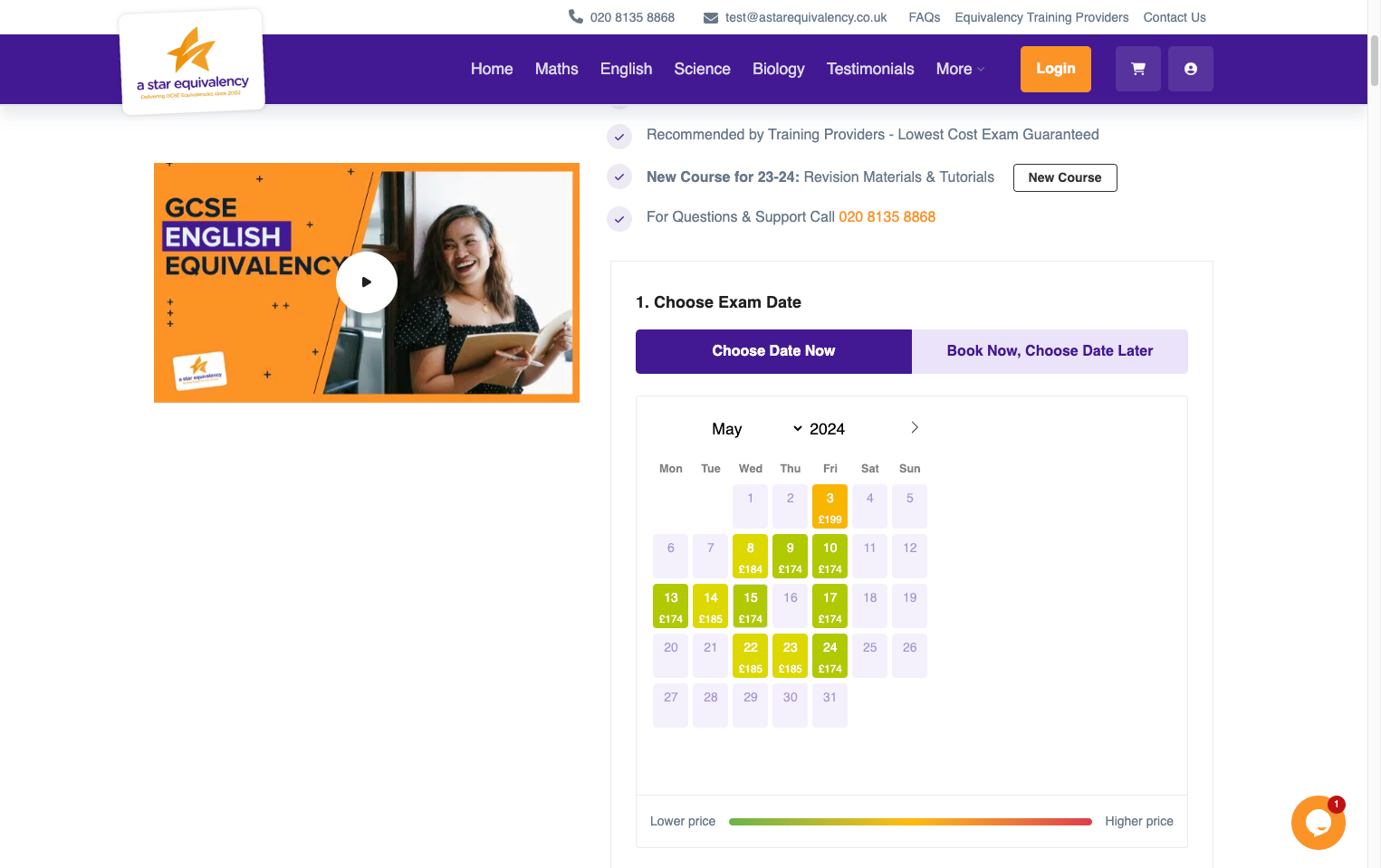
Task: Open the Contact Us link
Action: (x=1175, y=17)
